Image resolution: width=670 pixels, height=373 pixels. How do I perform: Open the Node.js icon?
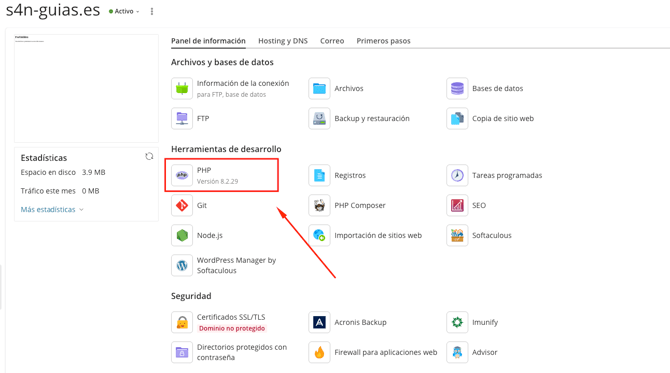(x=182, y=235)
